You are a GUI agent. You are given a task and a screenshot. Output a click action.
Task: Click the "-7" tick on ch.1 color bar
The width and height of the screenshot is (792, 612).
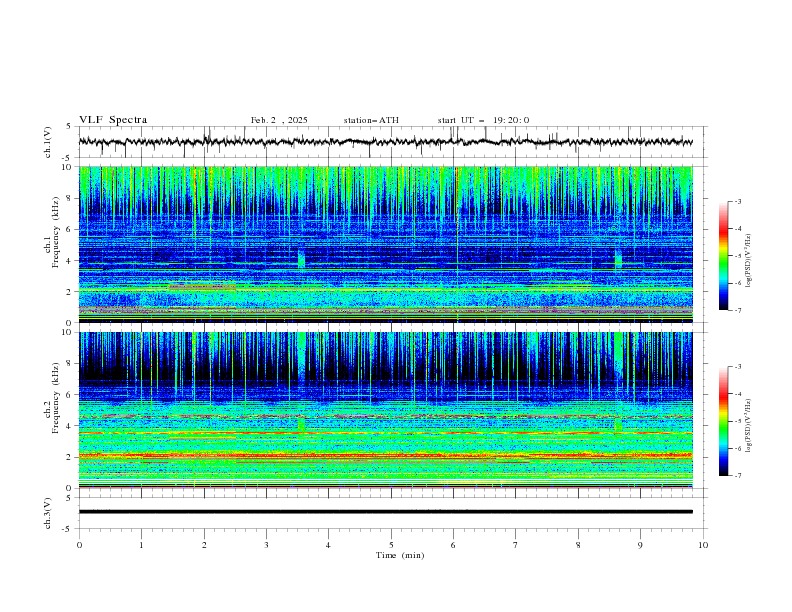click(x=737, y=310)
